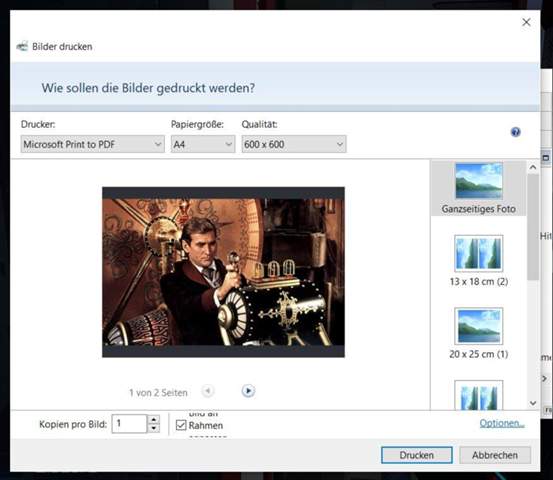The height and width of the screenshot is (480, 553).
Task: Open the Qualität dropdown showing 600 x 600
Action: [294, 144]
